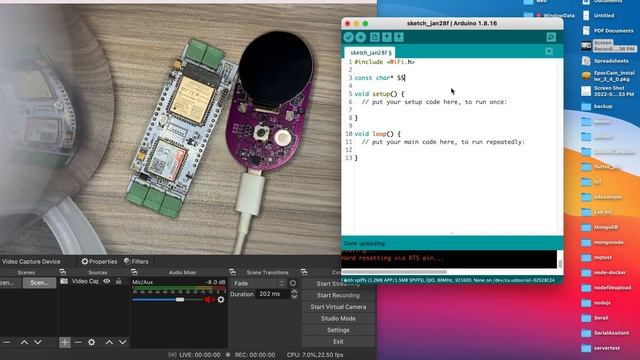Select the sketch_jan28f tab

pyautogui.click(x=370, y=53)
